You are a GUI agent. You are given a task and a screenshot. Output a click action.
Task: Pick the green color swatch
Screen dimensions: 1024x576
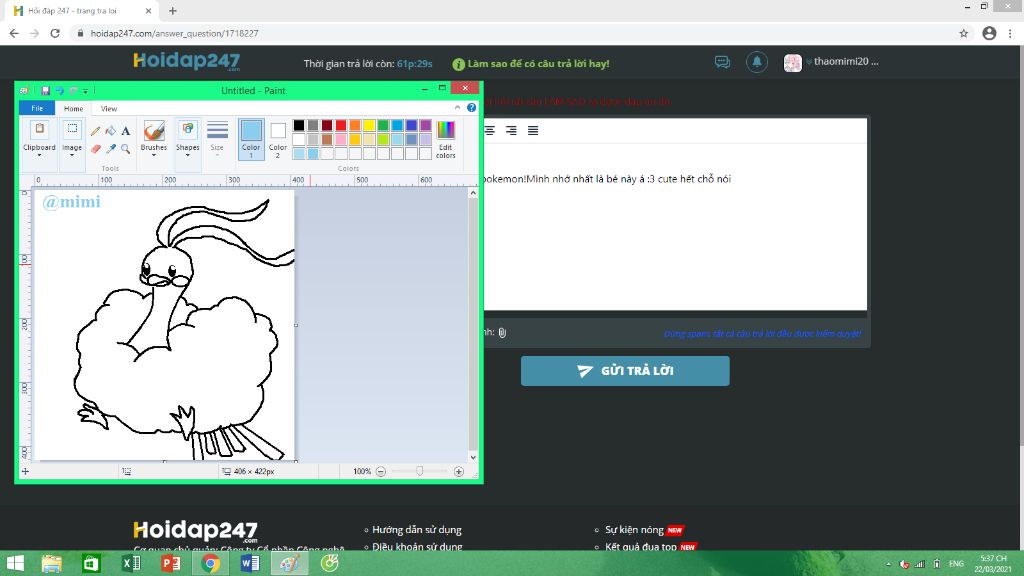coord(383,125)
